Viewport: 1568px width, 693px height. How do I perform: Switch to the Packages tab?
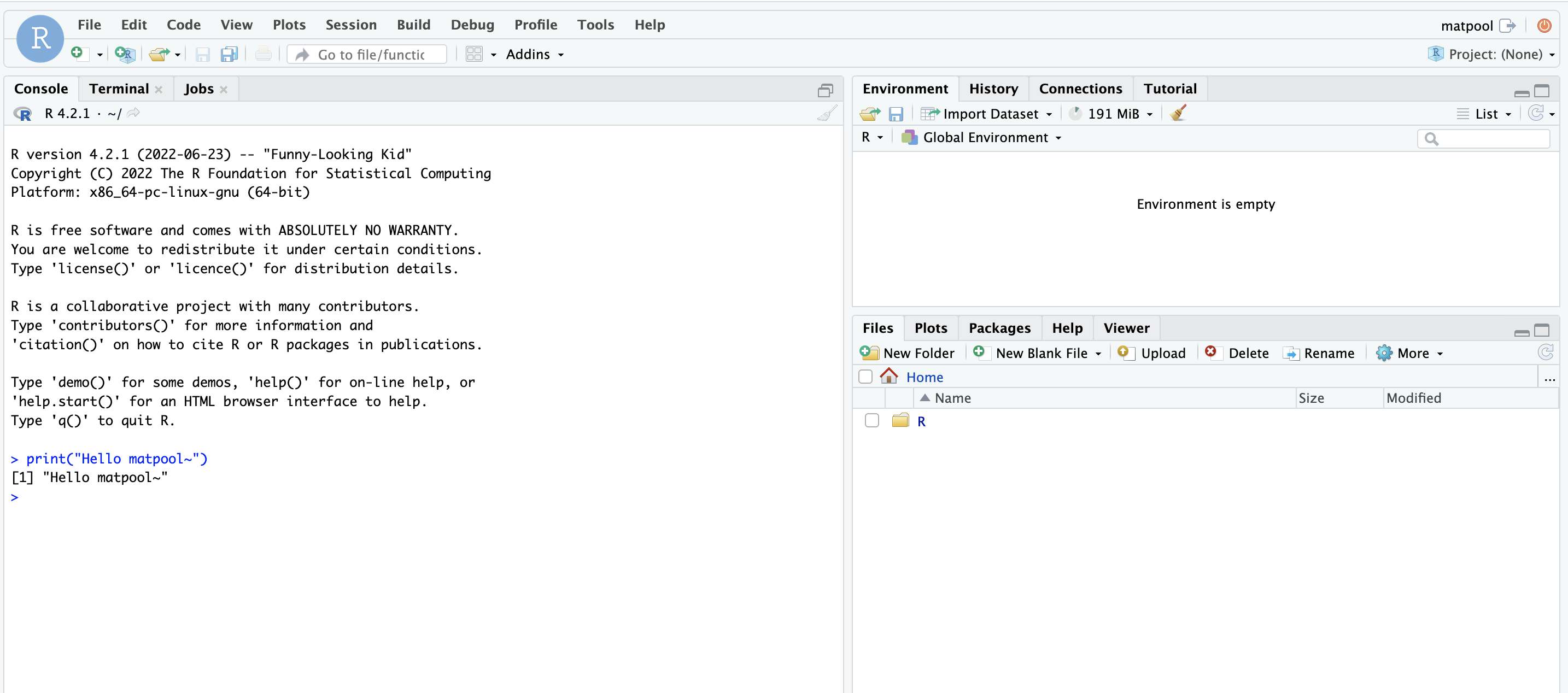pyautogui.click(x=999, y=328)
